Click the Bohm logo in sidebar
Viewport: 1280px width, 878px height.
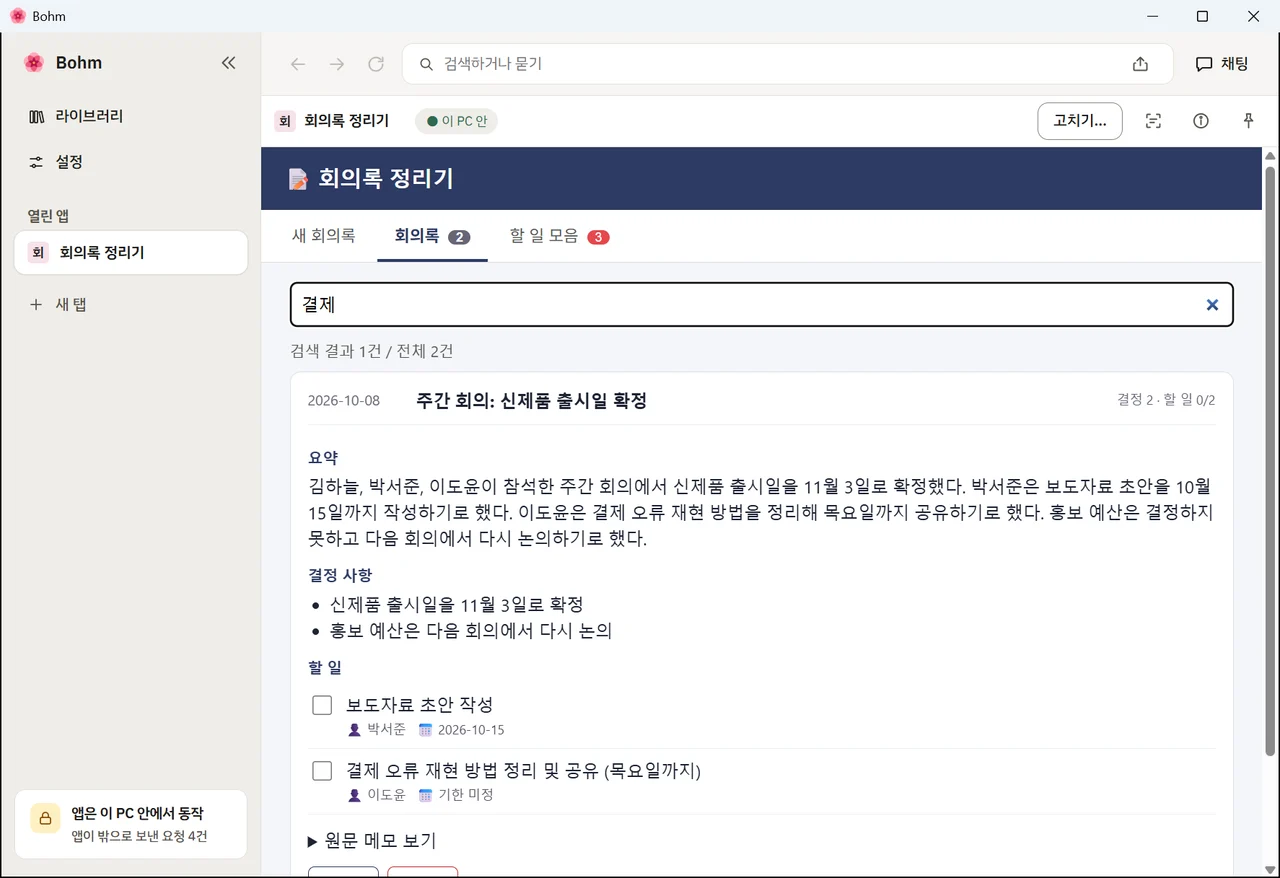pos(34,63)
